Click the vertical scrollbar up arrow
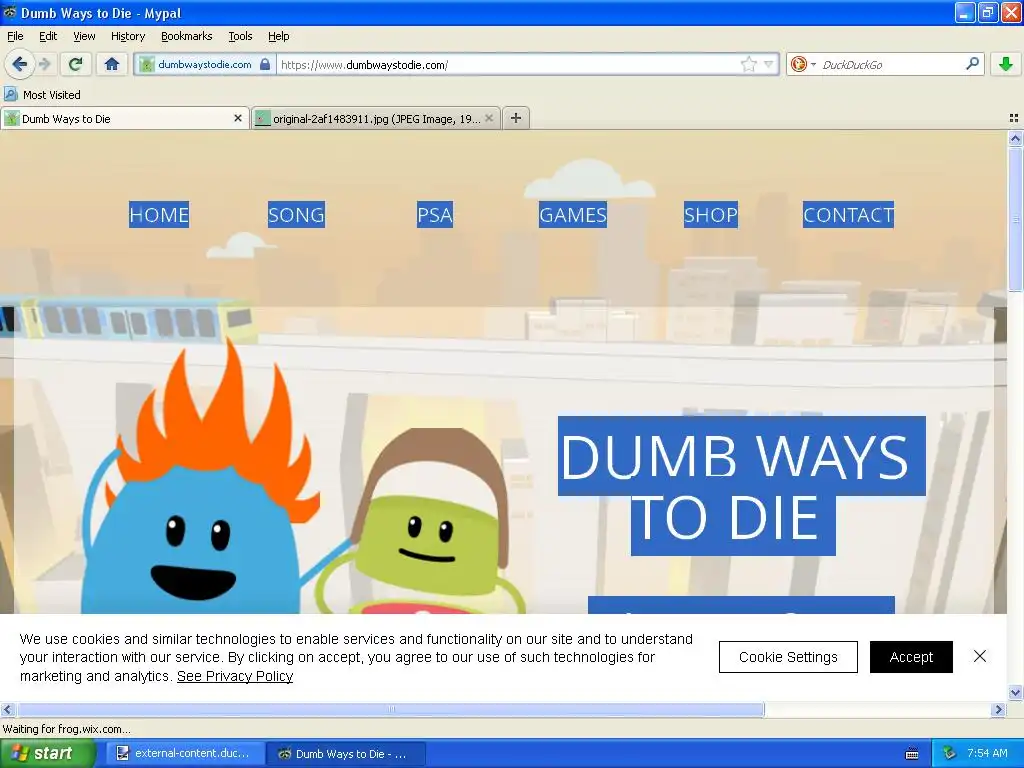This screenshot has height=768, width=1024. pyautogui.click(x=1015, y=138)
